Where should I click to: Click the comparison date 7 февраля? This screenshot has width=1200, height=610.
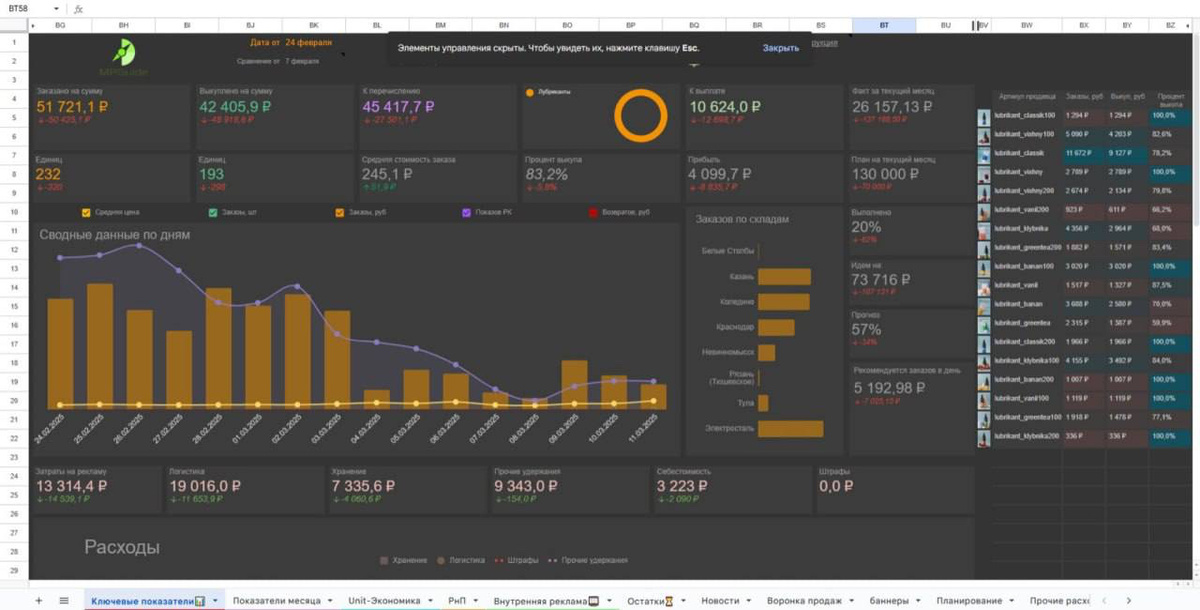[302, 61]
